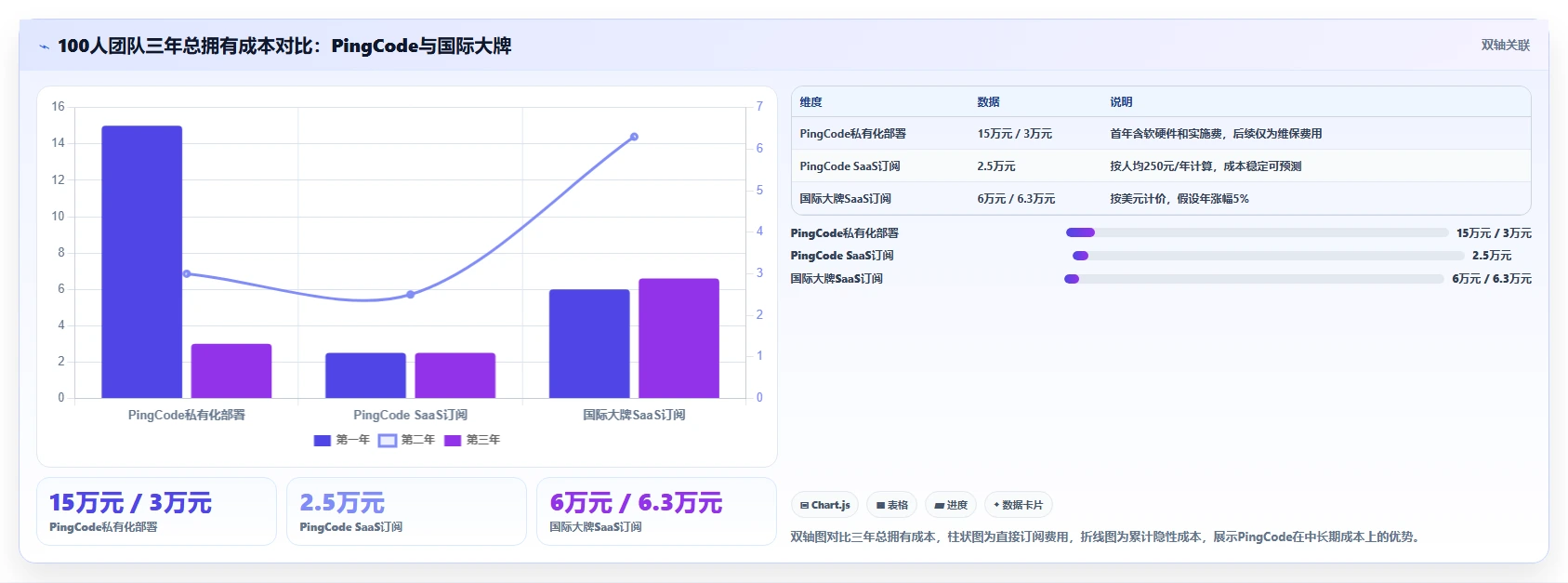
Task: Click the 2.5万元 data card
Action: point(406,511)
